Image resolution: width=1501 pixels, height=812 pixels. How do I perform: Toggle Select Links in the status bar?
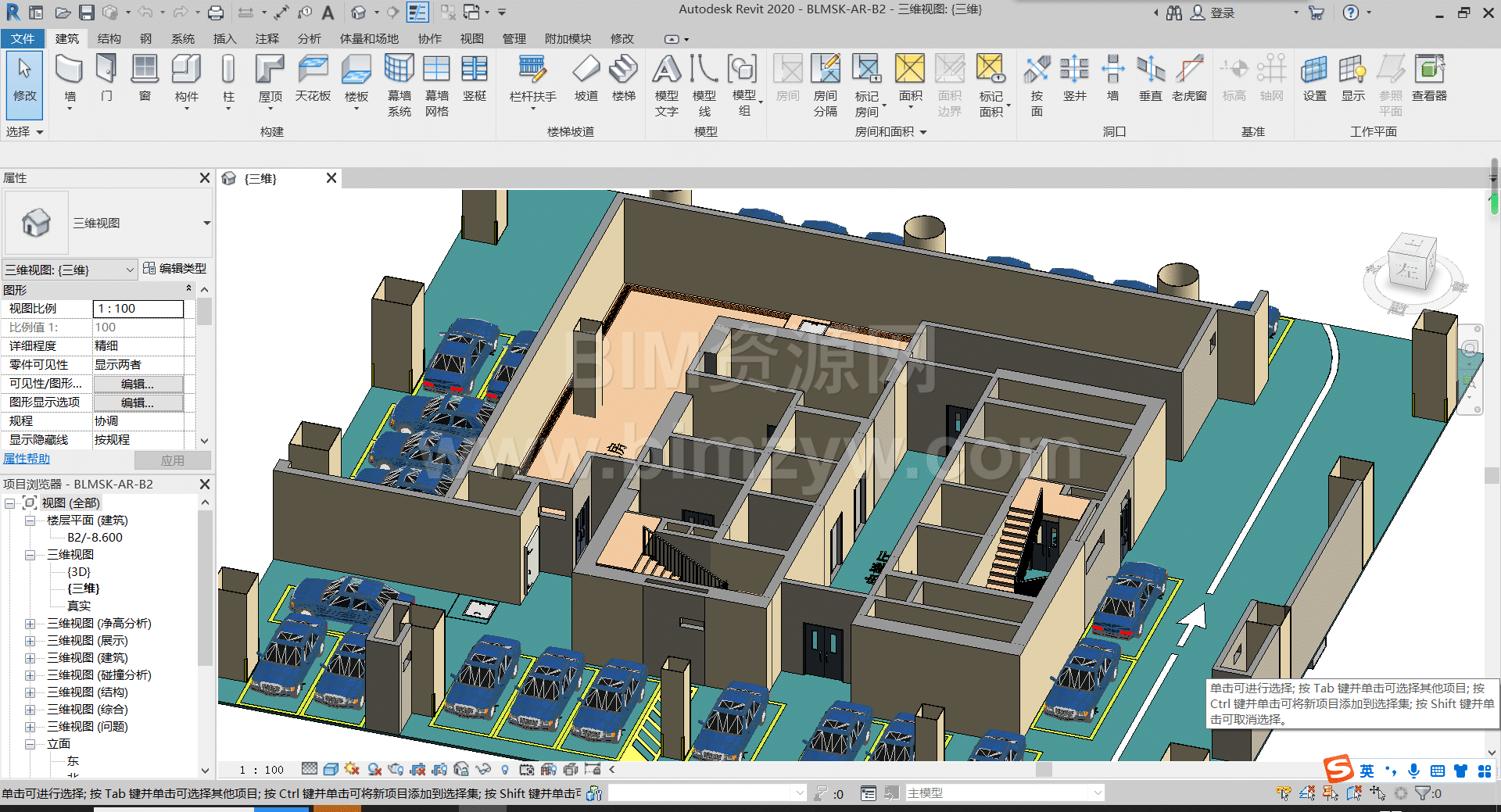click(1284, 793)
